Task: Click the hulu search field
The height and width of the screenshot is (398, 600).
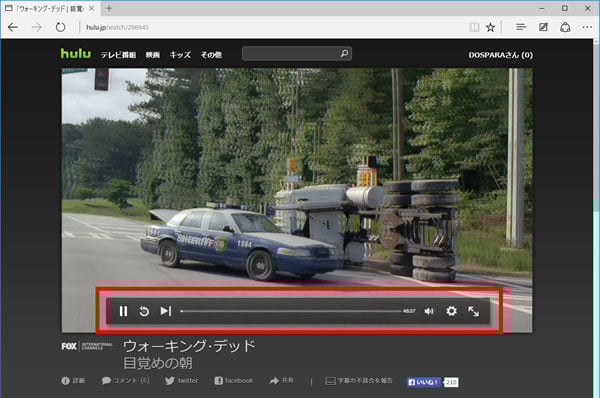Action: [291, 54]
